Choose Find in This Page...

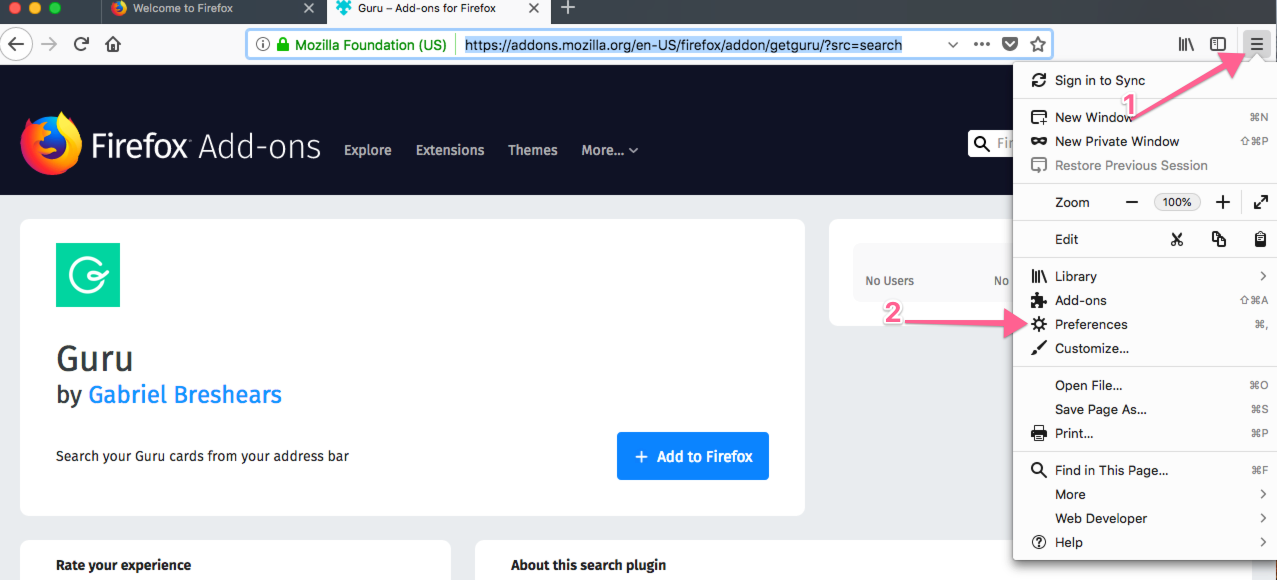(x=1146, y=470)
